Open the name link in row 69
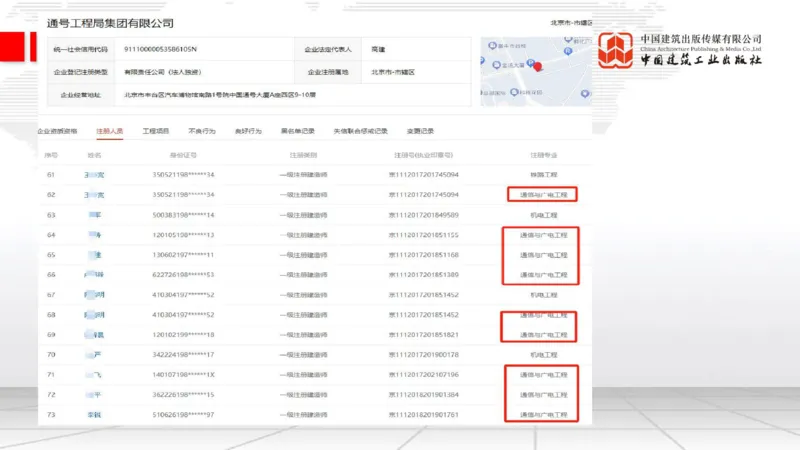 [x=94, y=335]
